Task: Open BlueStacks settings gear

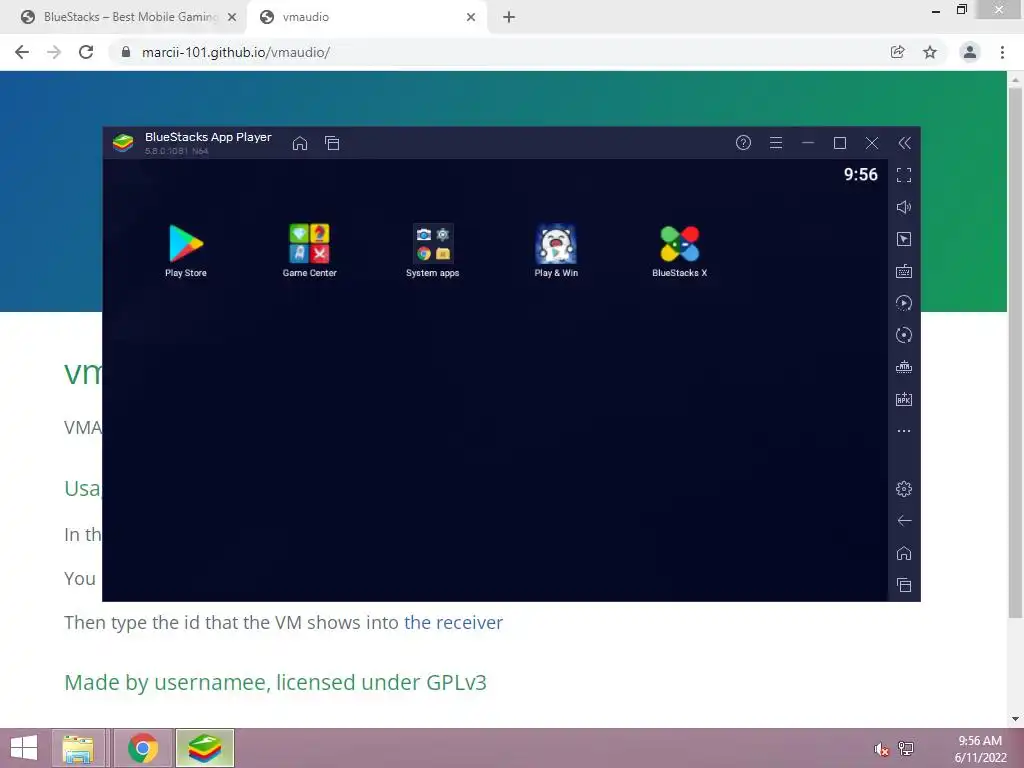Action: click(x=904, y=488)
